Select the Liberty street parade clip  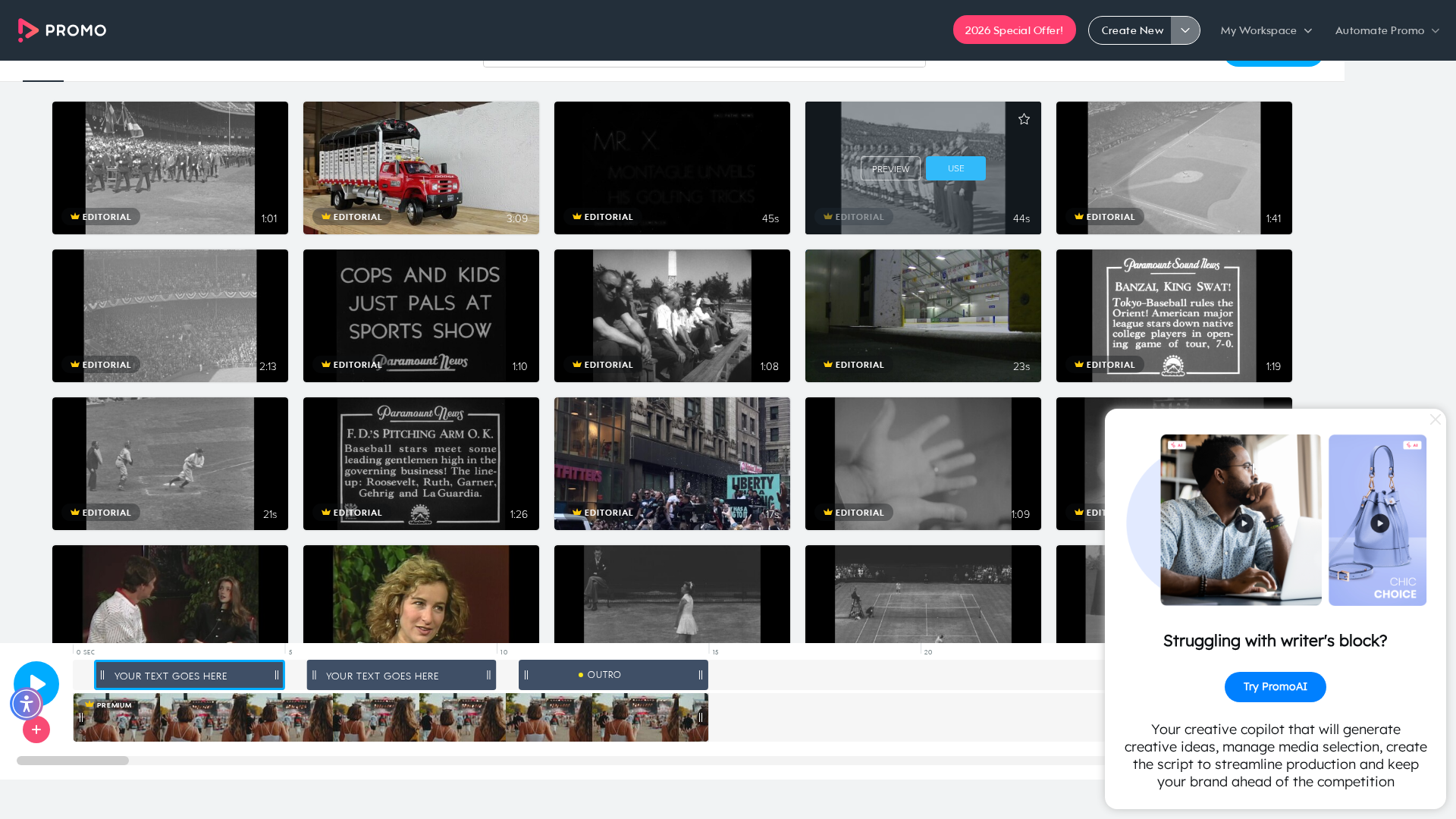(672, 463)
